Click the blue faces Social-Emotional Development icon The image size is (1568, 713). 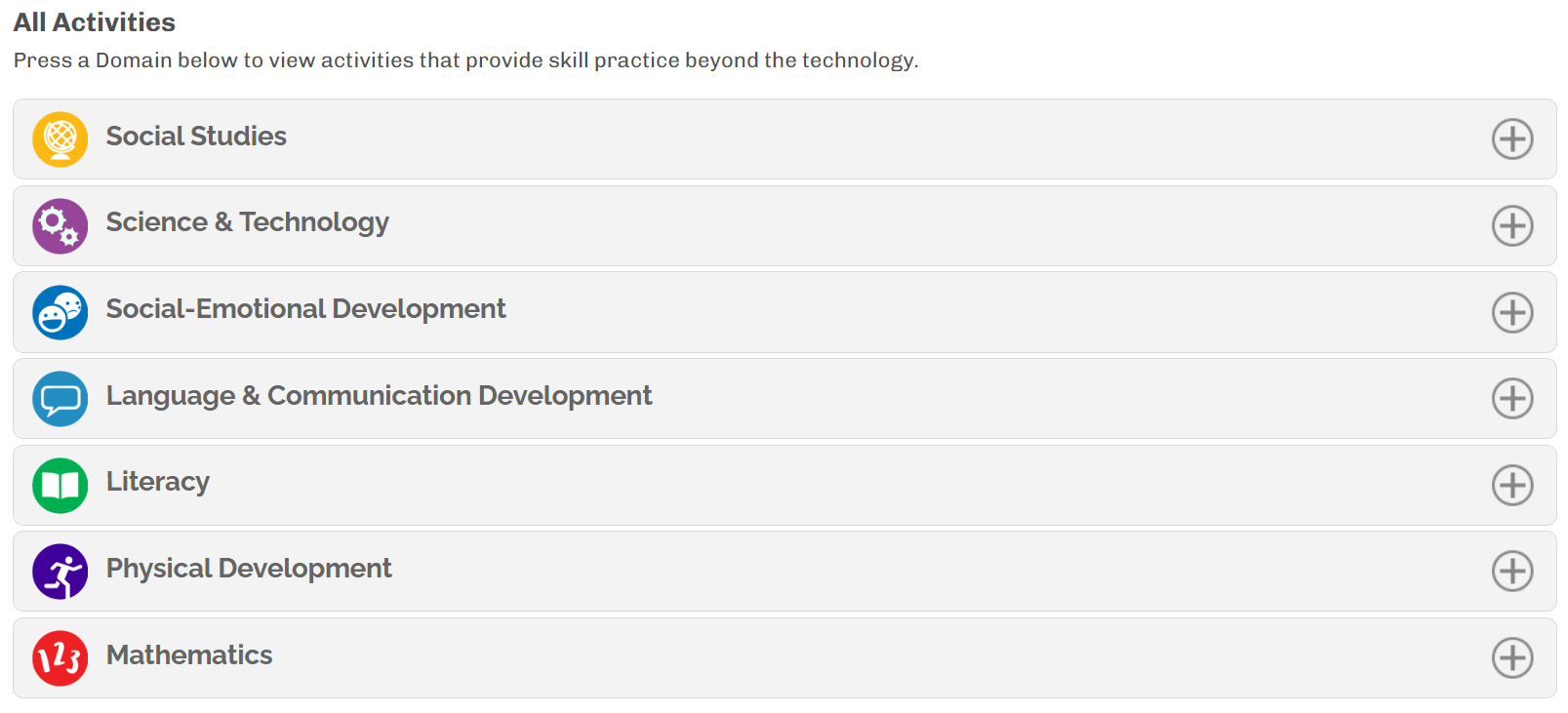[60, 312]
